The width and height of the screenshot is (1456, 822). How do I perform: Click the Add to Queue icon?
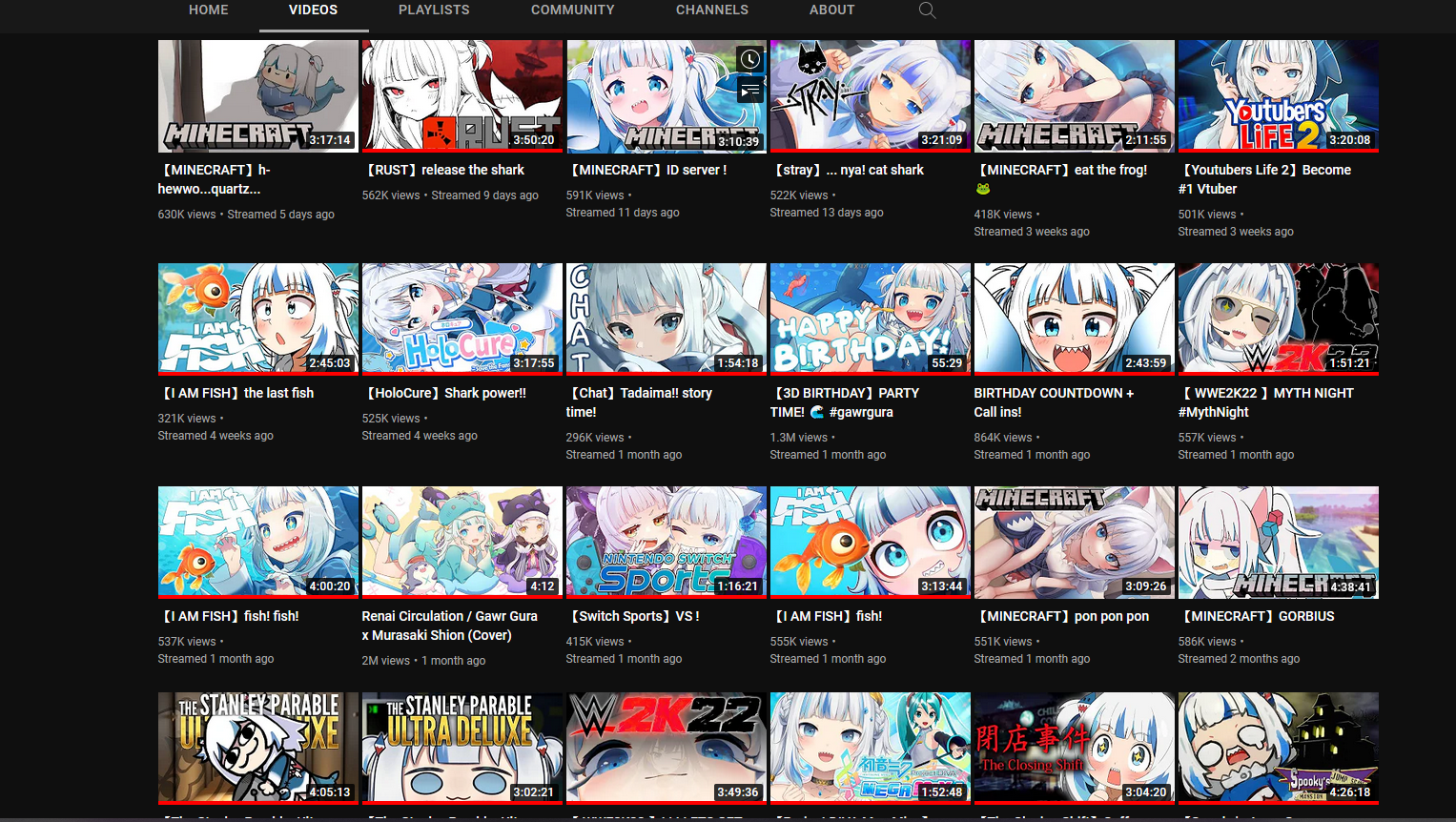(750, 91)
